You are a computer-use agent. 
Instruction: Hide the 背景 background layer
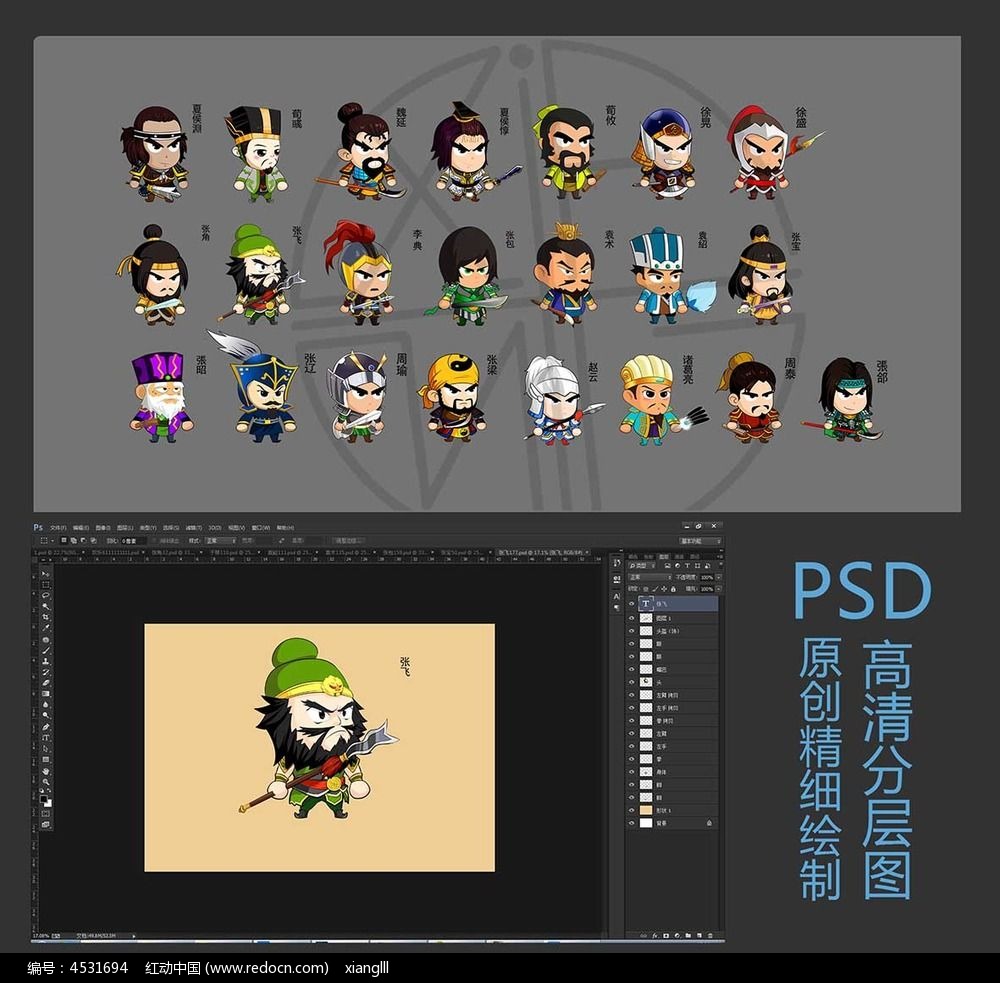click(x=632, y=823)
